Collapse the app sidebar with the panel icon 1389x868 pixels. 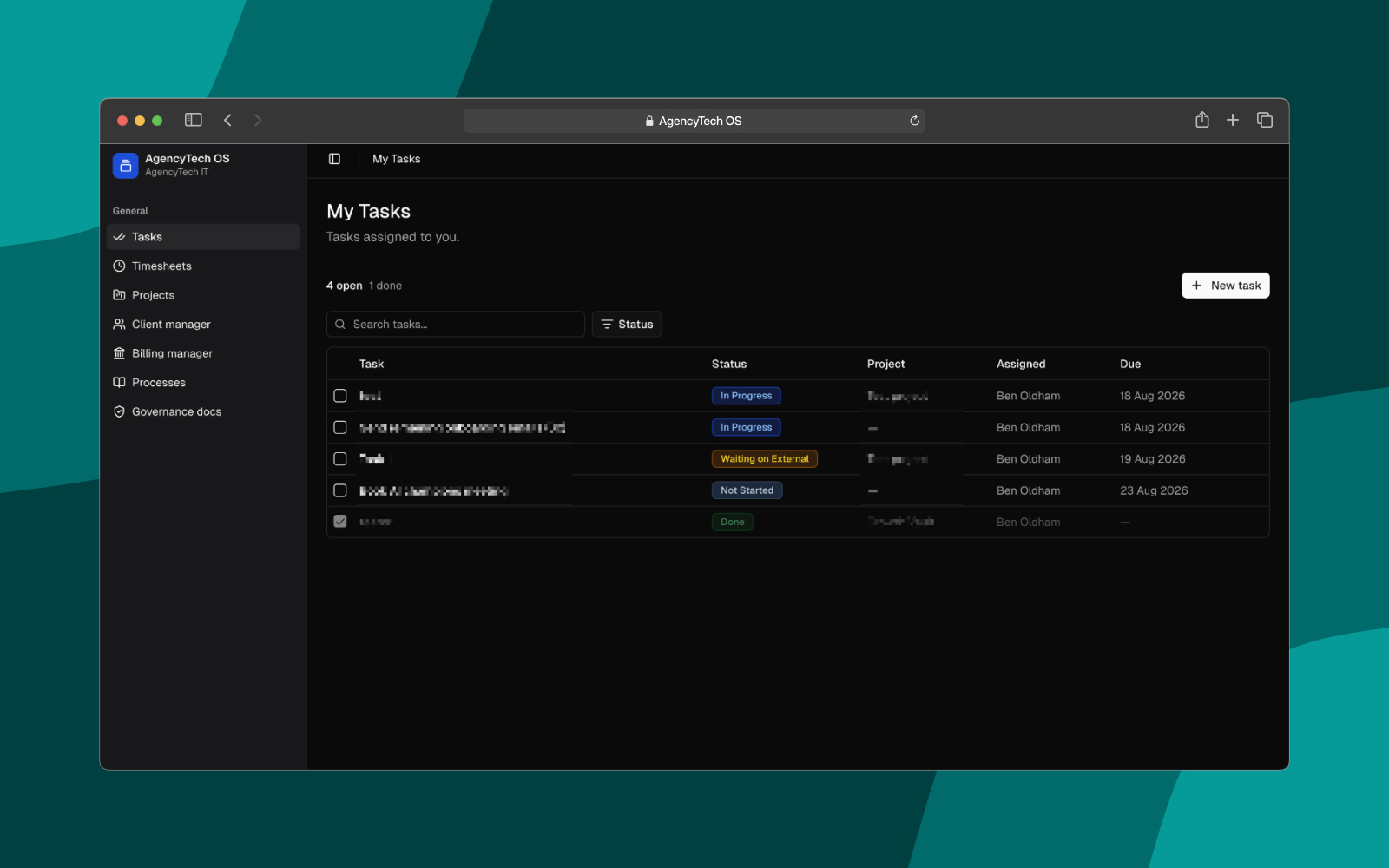pos(334,159)
